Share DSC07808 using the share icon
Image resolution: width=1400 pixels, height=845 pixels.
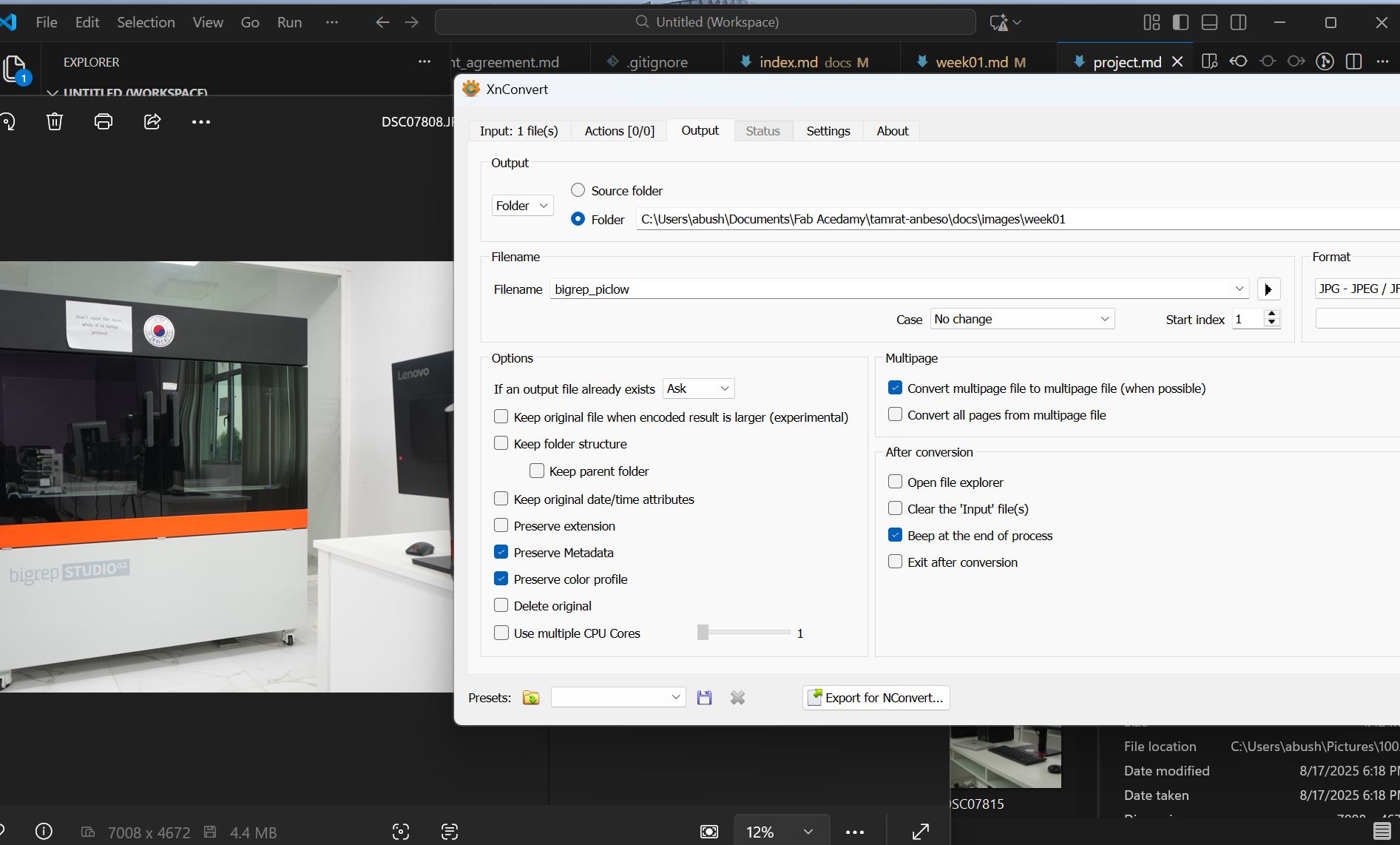tap(152, 121)
